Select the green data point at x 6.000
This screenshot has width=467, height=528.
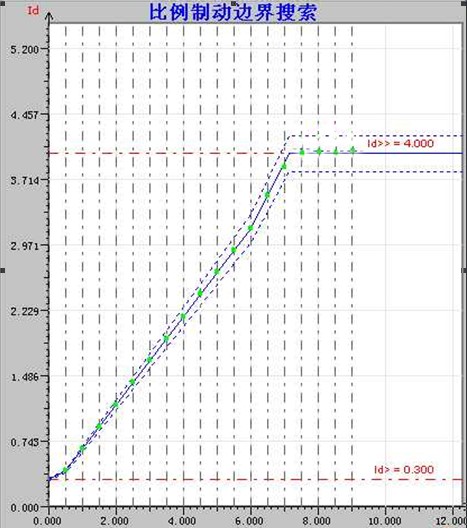tap(251, 228)
